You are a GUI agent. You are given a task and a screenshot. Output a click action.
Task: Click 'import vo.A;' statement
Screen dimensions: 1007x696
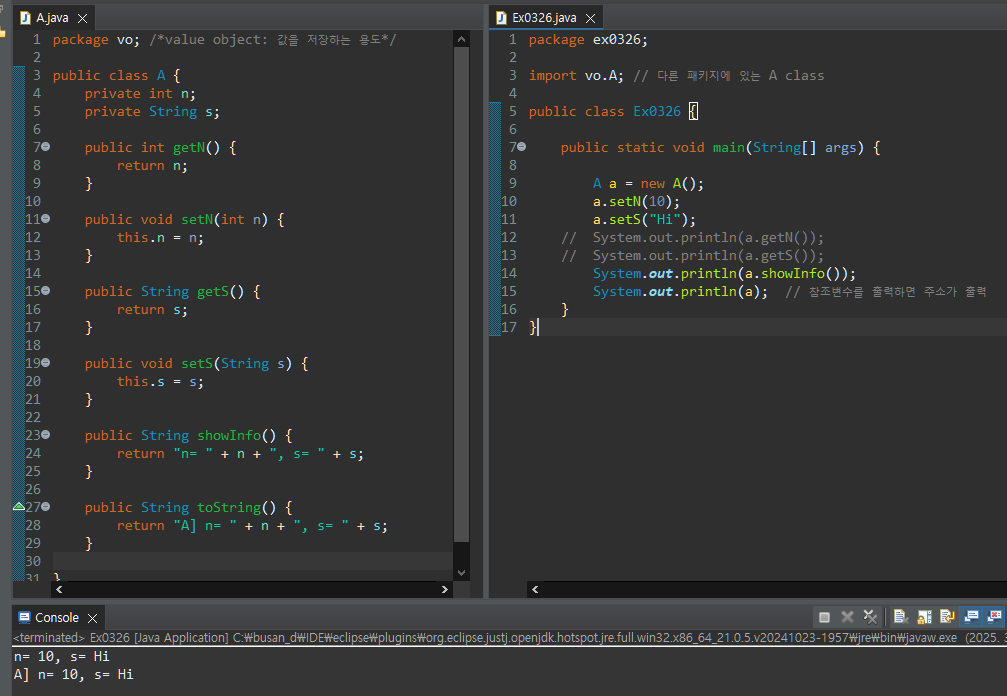[x=576, y=76]
